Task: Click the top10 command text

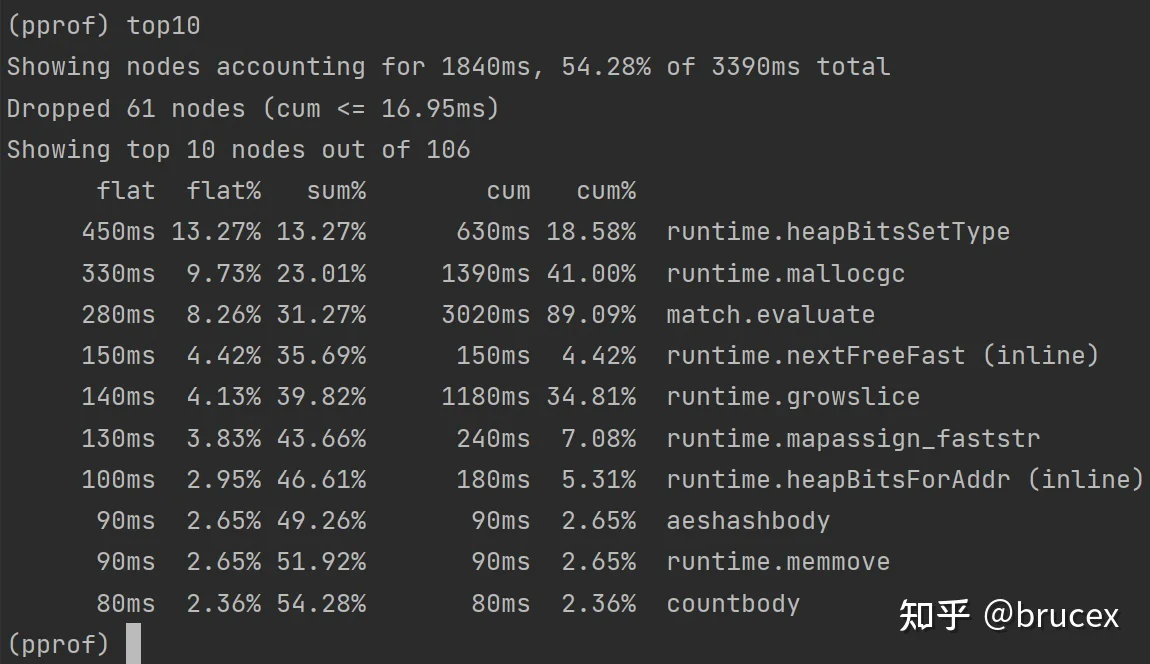Action: 163,25
